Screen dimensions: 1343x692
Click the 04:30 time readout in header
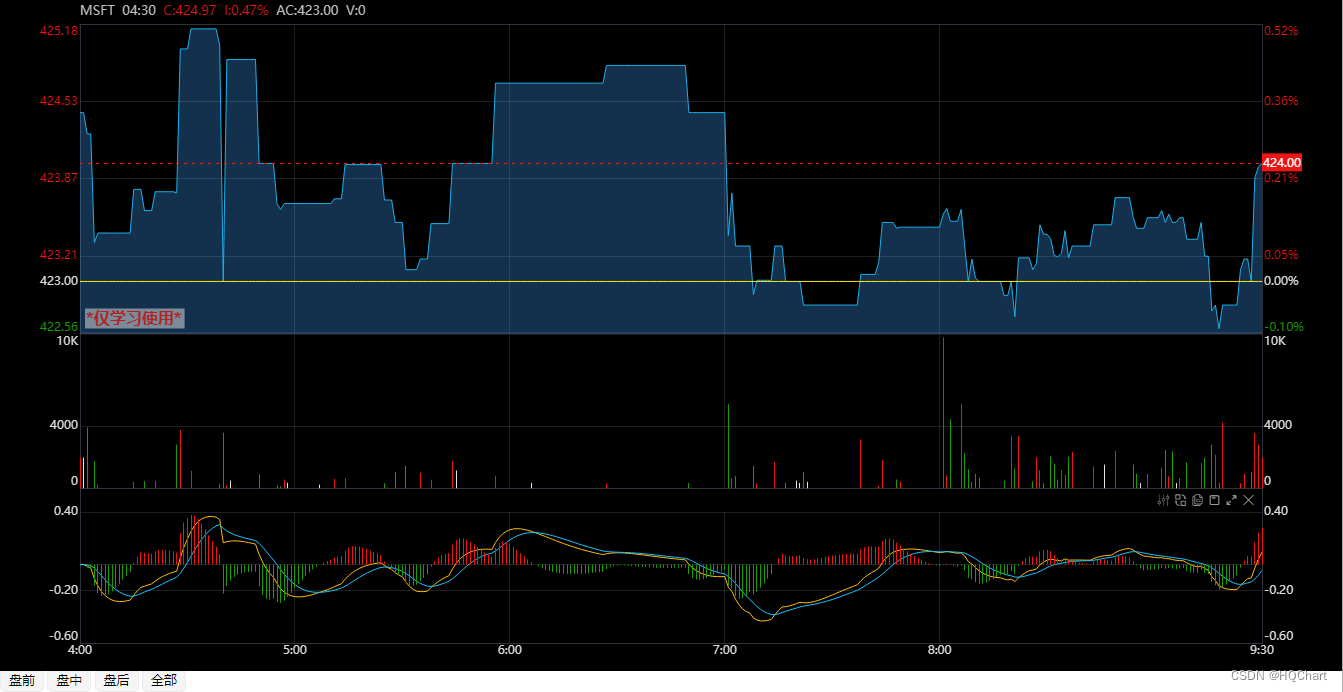coord(139,10)
